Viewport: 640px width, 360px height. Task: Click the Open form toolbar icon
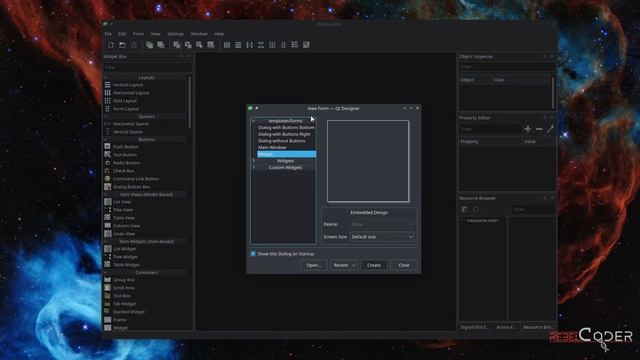pyautogui.click(x=122, y=45)
